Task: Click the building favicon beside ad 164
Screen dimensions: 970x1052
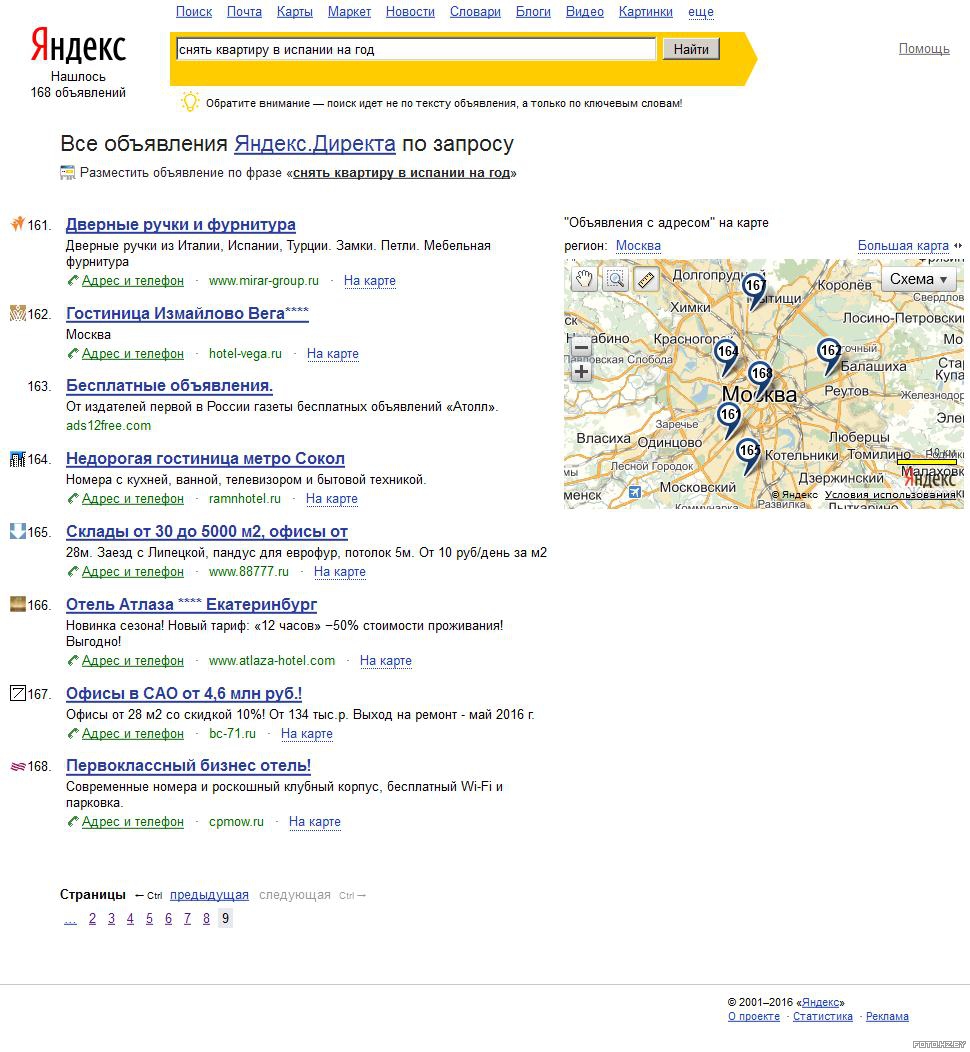Action: [x=17, y=458]
